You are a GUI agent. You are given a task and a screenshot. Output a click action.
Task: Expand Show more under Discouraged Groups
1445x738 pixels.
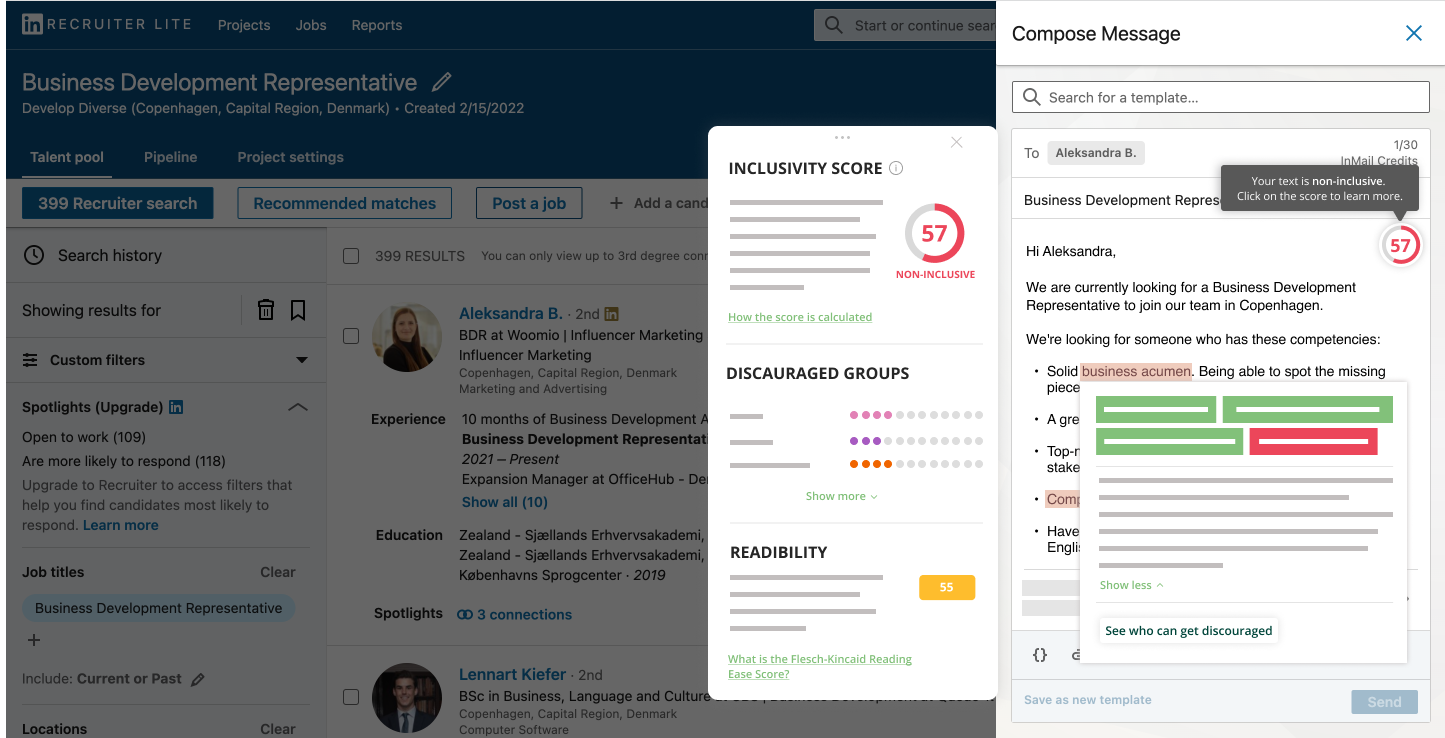pyautogui.click(x=841, y=496)
